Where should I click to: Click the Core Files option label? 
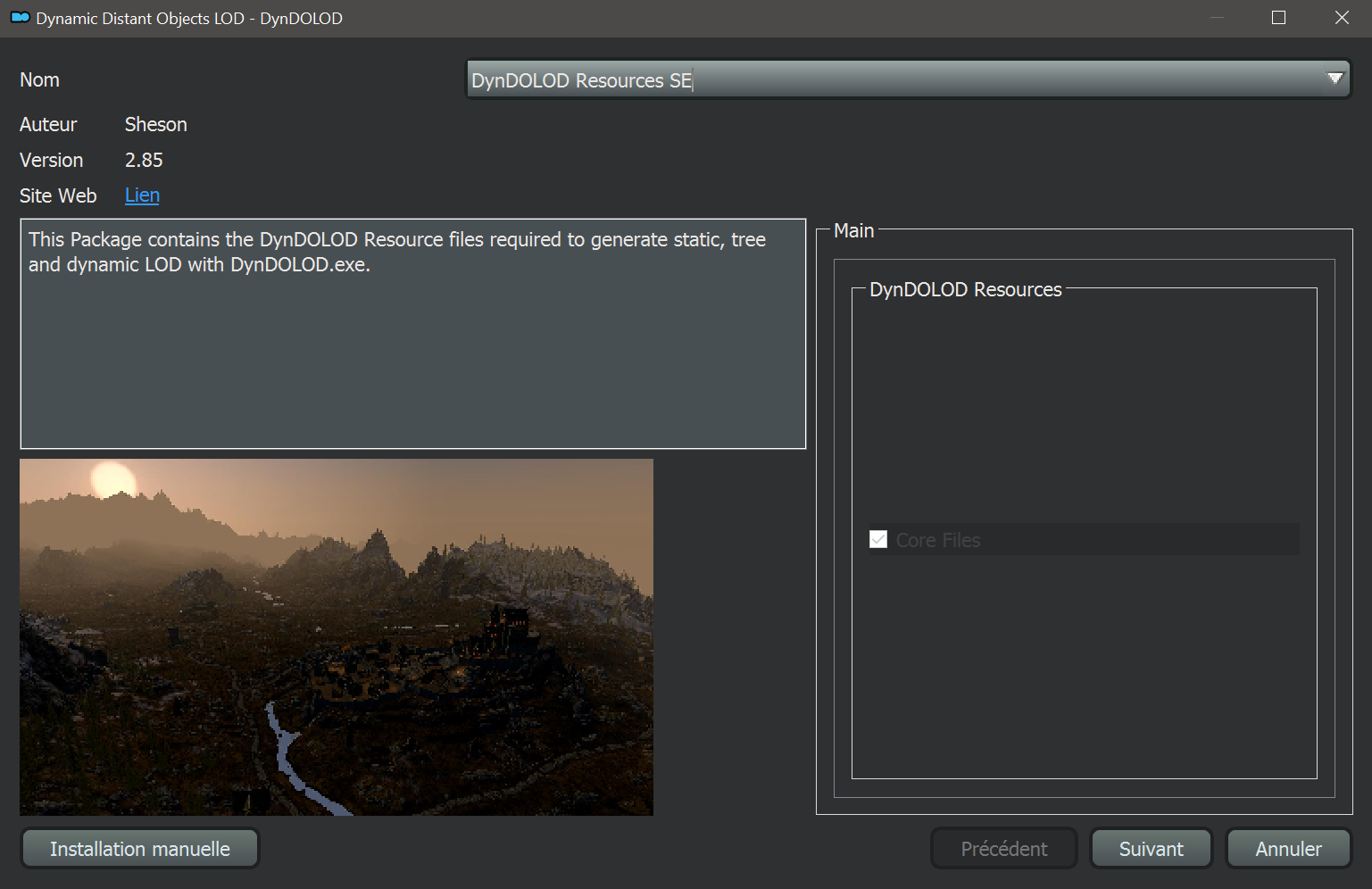[x=938, y=540]
